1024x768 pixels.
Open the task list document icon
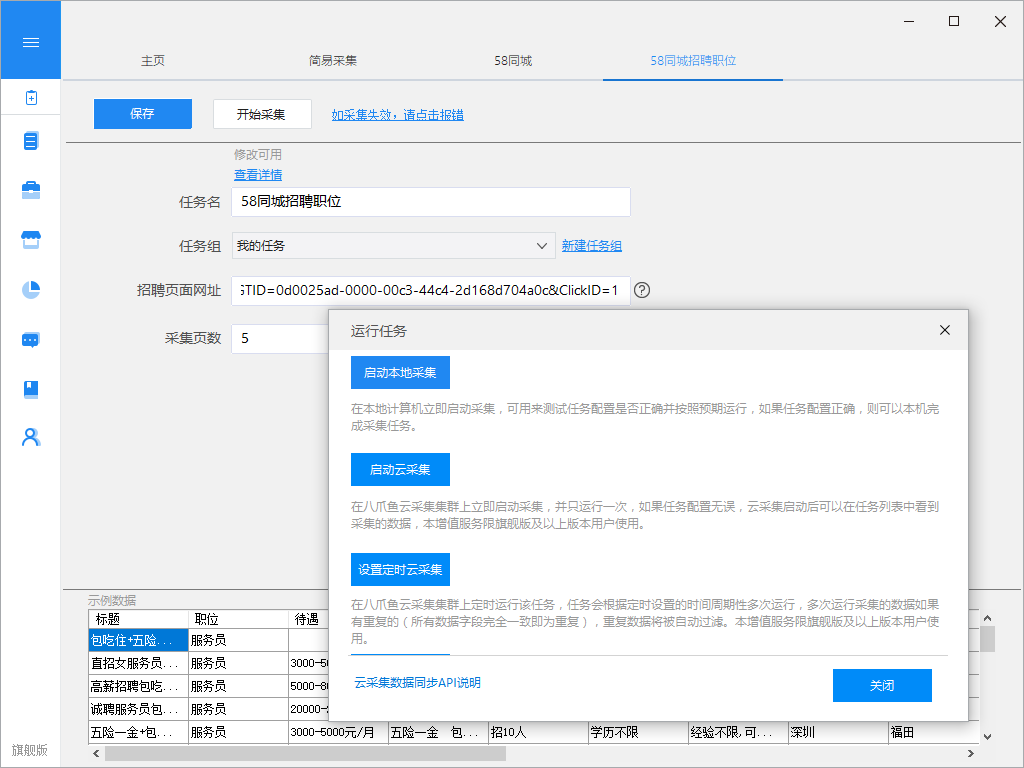[x=31, y=141]
